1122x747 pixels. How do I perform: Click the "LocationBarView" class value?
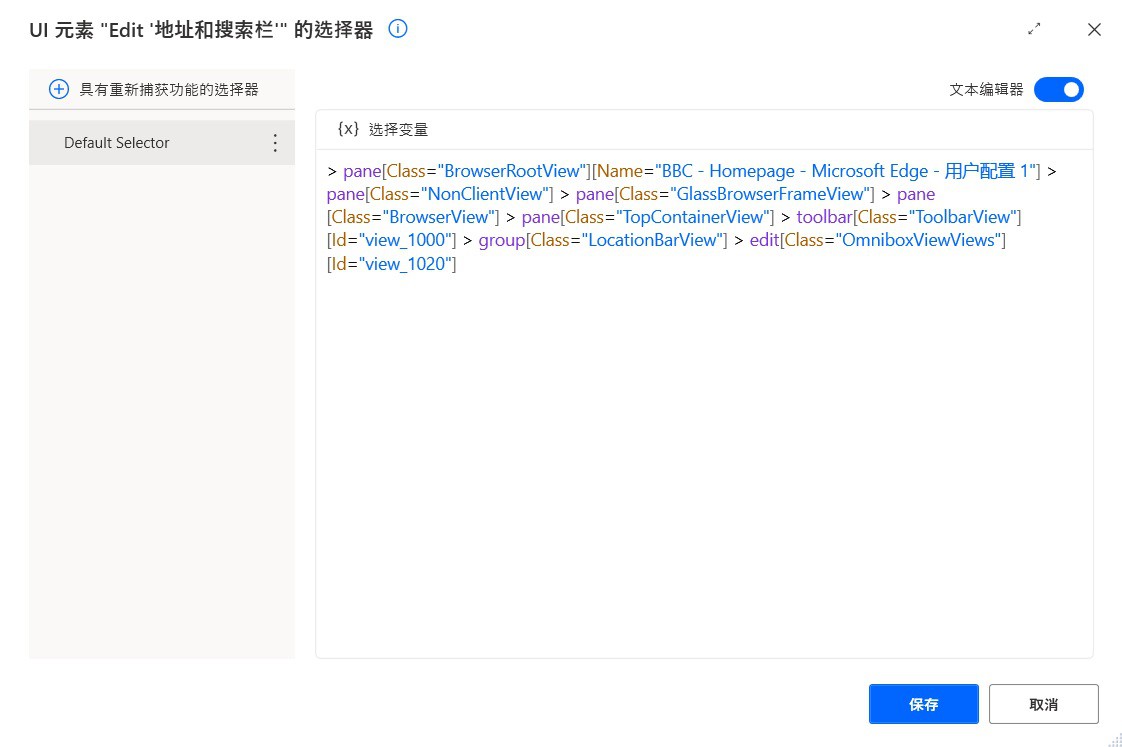[x=653, y=240]
